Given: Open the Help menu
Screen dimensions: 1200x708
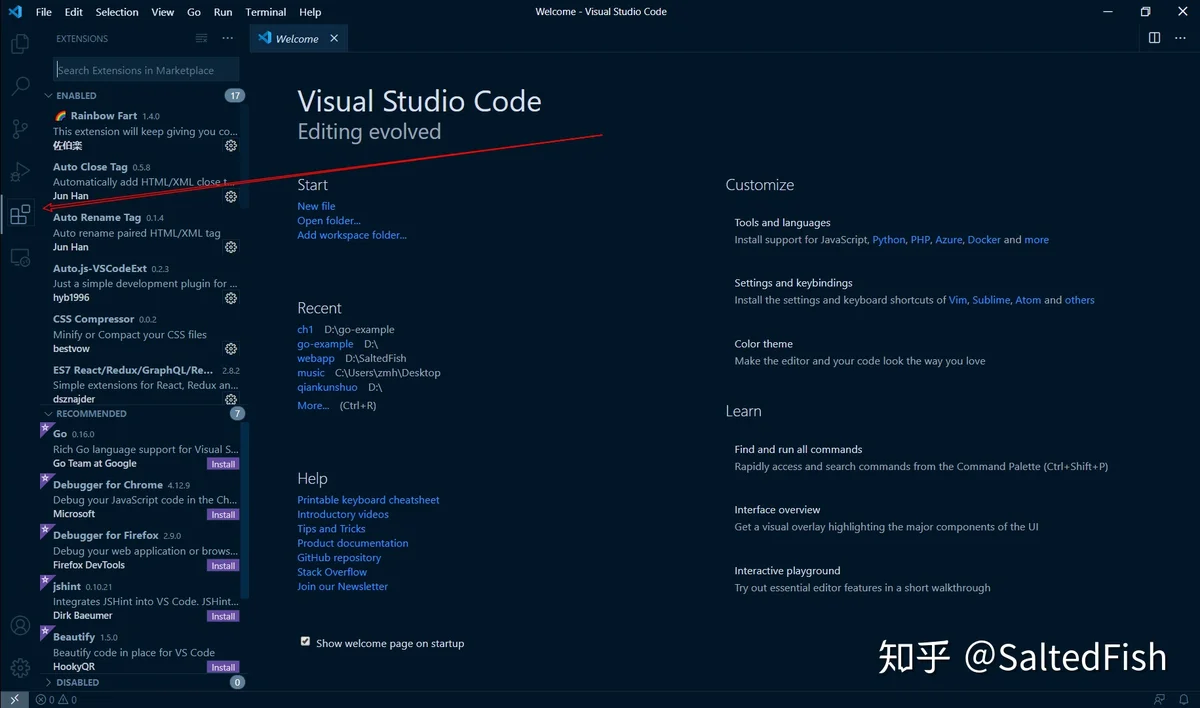Looking at the screenshot, I should click(310, 12).
